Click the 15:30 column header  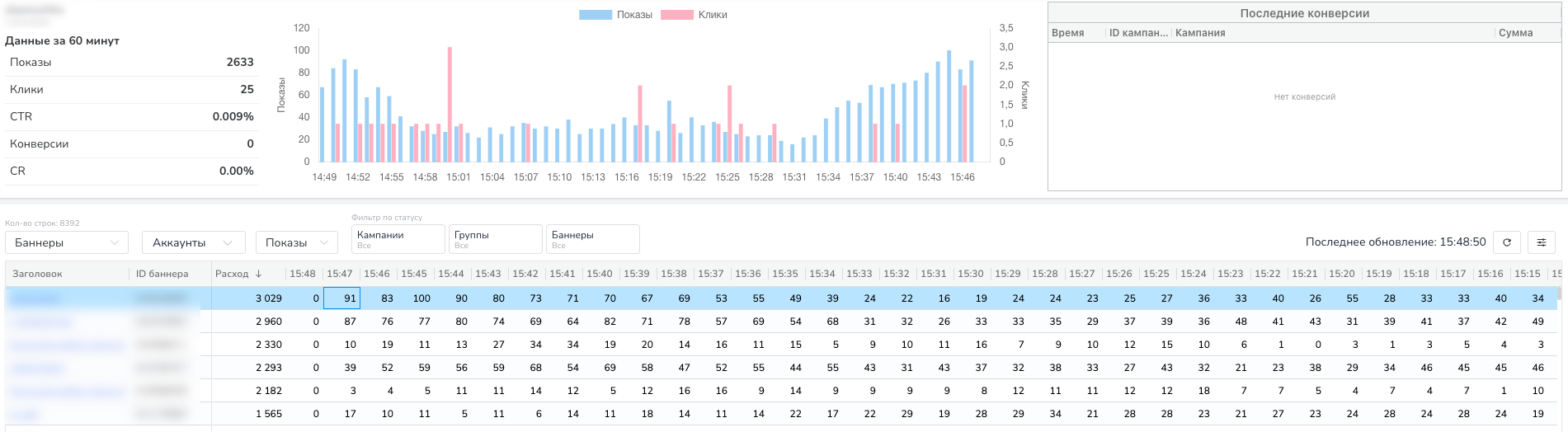tap(971, 274)
